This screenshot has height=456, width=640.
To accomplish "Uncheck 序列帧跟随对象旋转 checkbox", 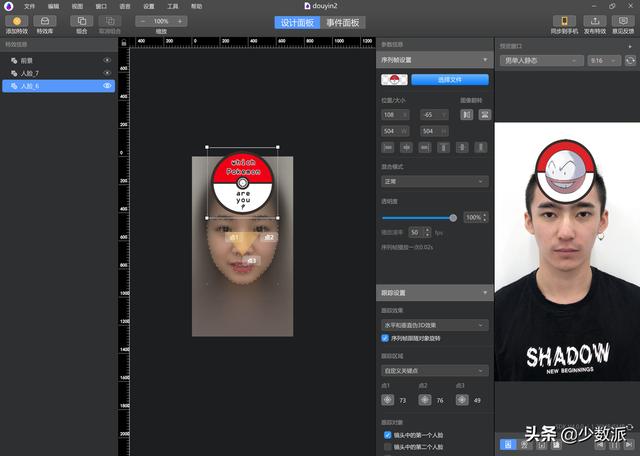I will (386, 338).
